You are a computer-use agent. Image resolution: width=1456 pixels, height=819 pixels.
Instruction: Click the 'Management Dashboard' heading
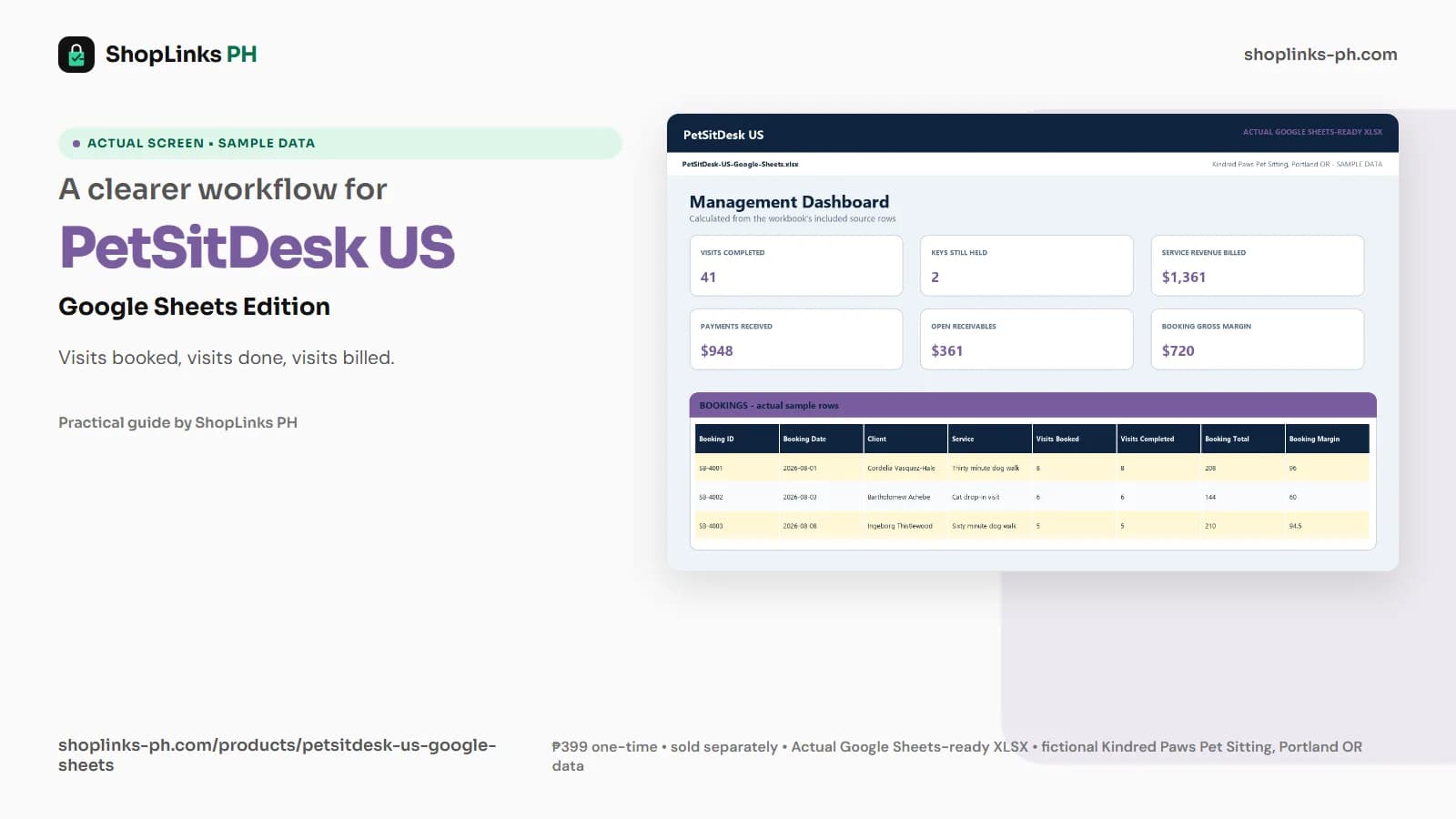789,202
